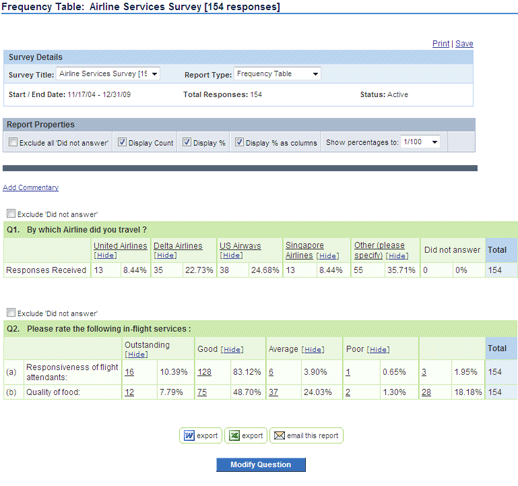Select the 83.12% Good percentage cell

(x=247, y=372)
